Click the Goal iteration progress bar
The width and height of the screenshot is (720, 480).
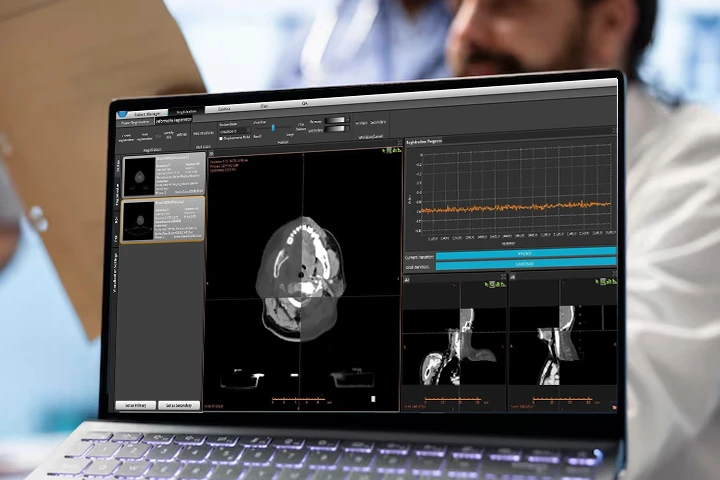click(x=526, y=265)
